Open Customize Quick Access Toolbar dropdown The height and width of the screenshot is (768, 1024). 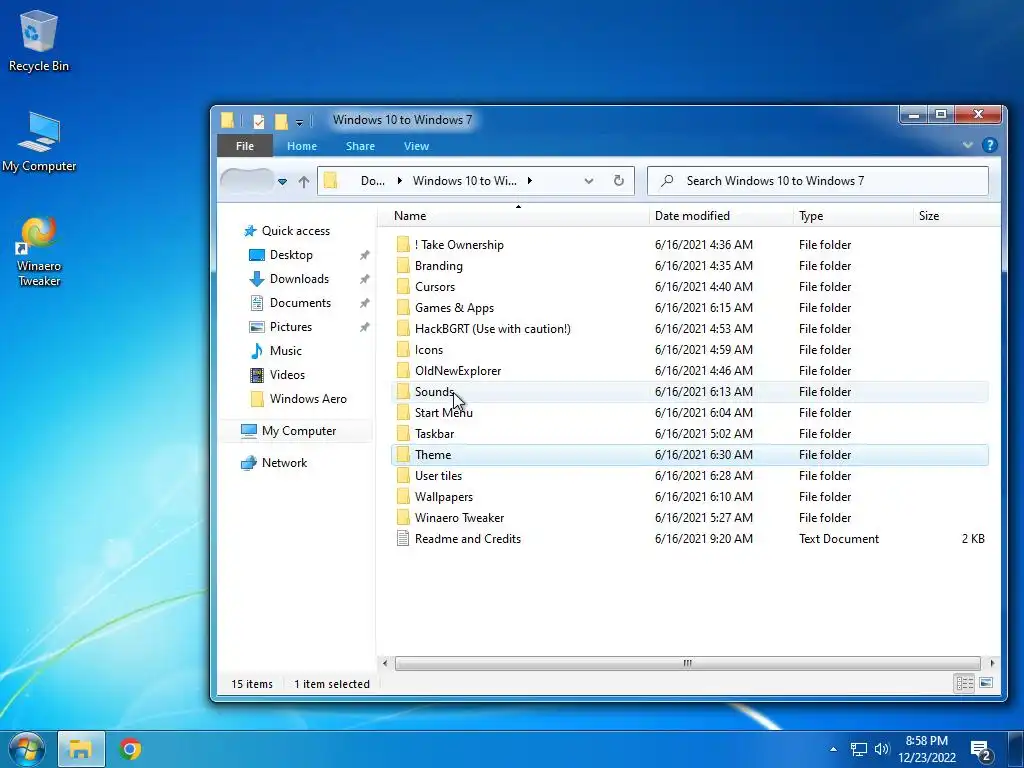point(299,121)
